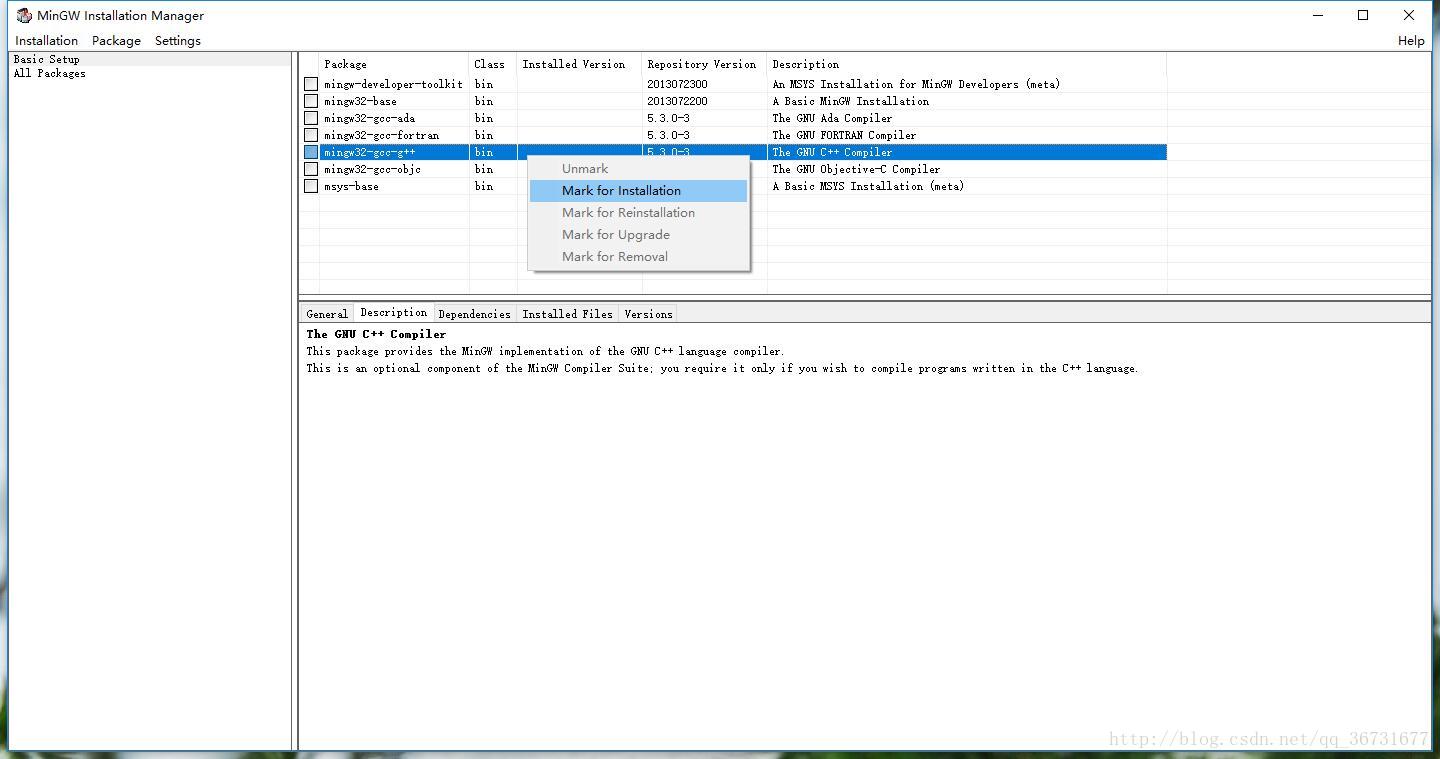The width and height of the screenshot is (1440, 759).
Task: Click 'The GNU Objective-C Compiler' description
Action: tap(856, 169)
